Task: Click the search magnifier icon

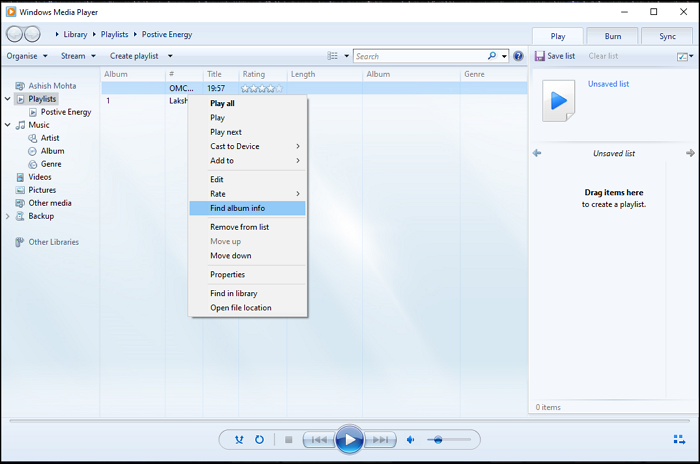Action: click(492, 56)
